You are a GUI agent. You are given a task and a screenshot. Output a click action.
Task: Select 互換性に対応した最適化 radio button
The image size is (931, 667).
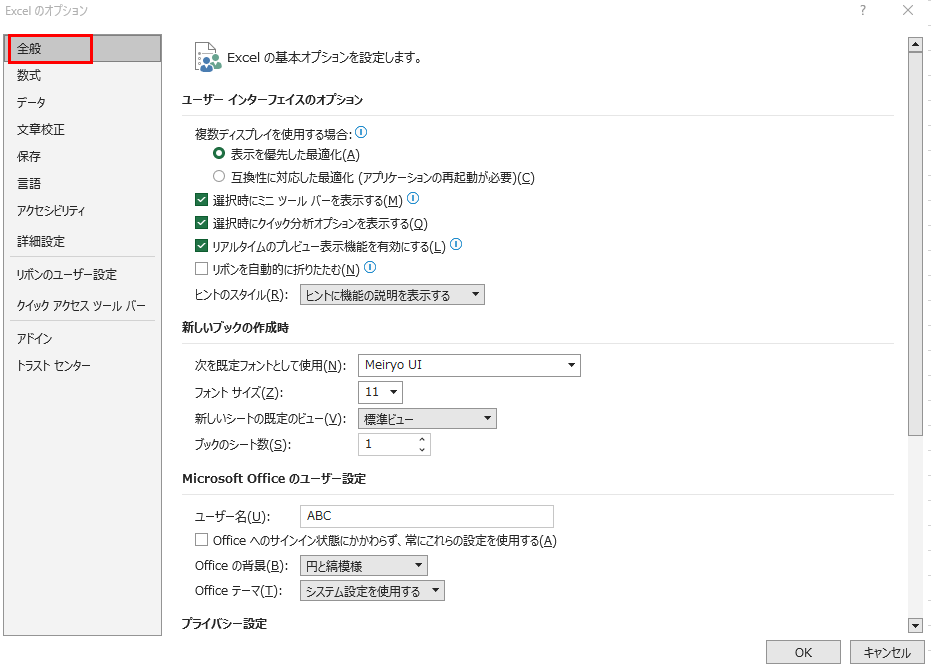tap(219, 177)
